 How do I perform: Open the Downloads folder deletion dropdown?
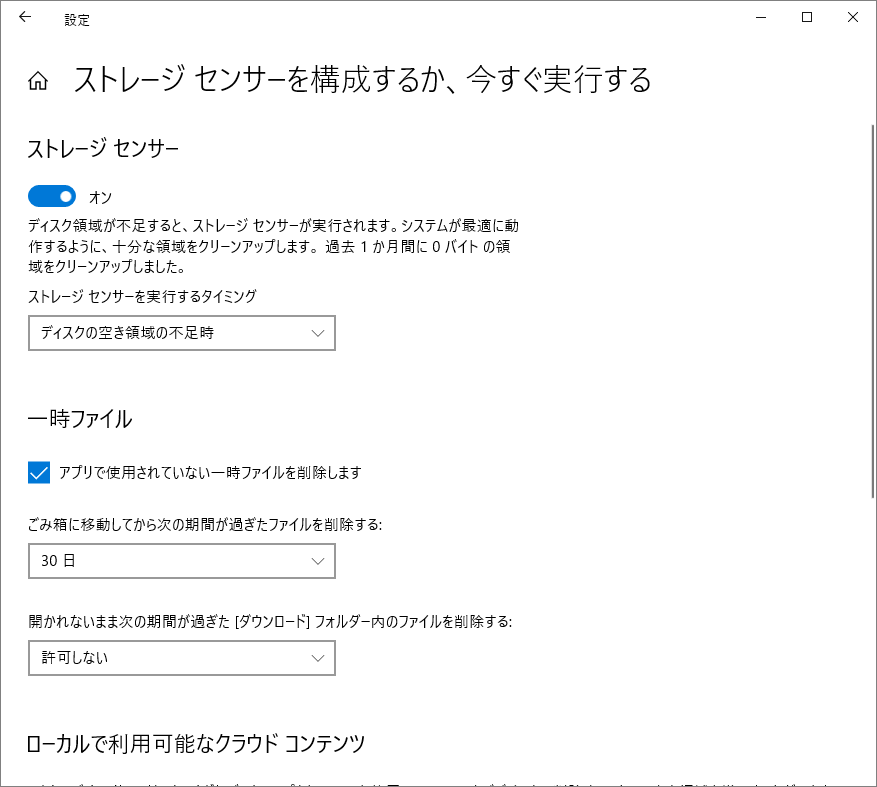(x=181, y=658)
